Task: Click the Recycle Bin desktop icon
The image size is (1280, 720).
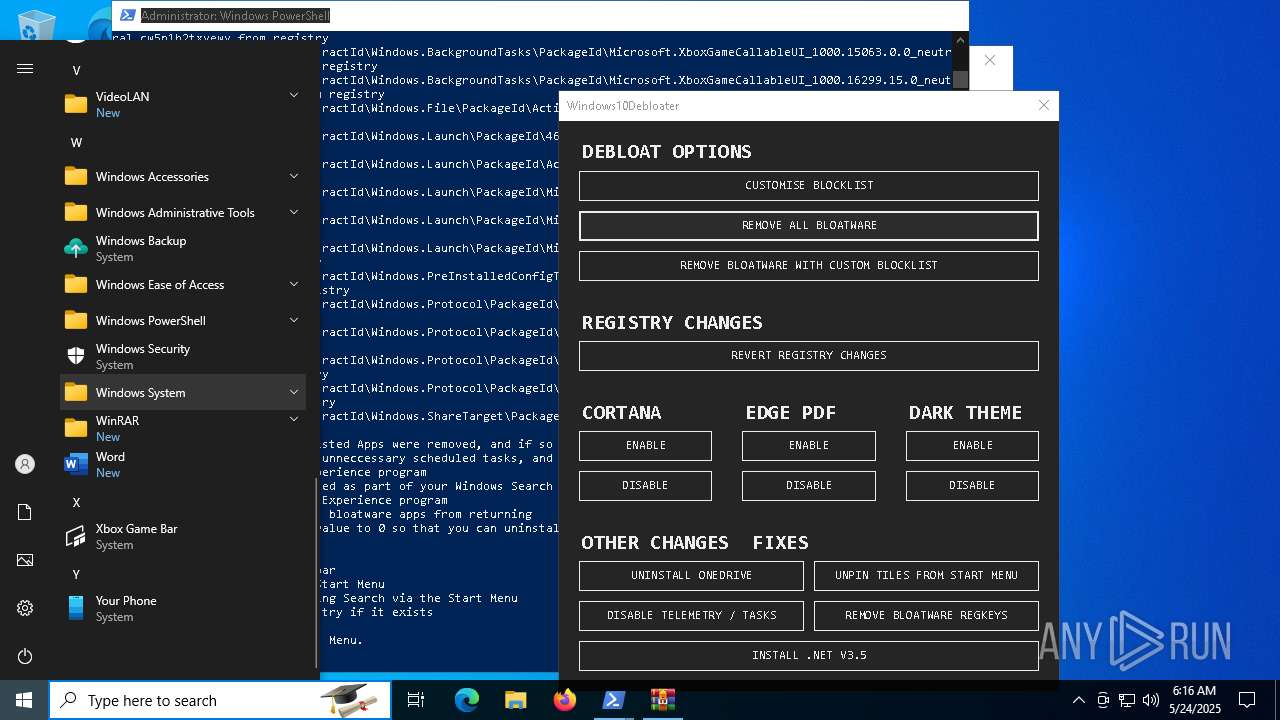Action: click(x=37, y=25)
